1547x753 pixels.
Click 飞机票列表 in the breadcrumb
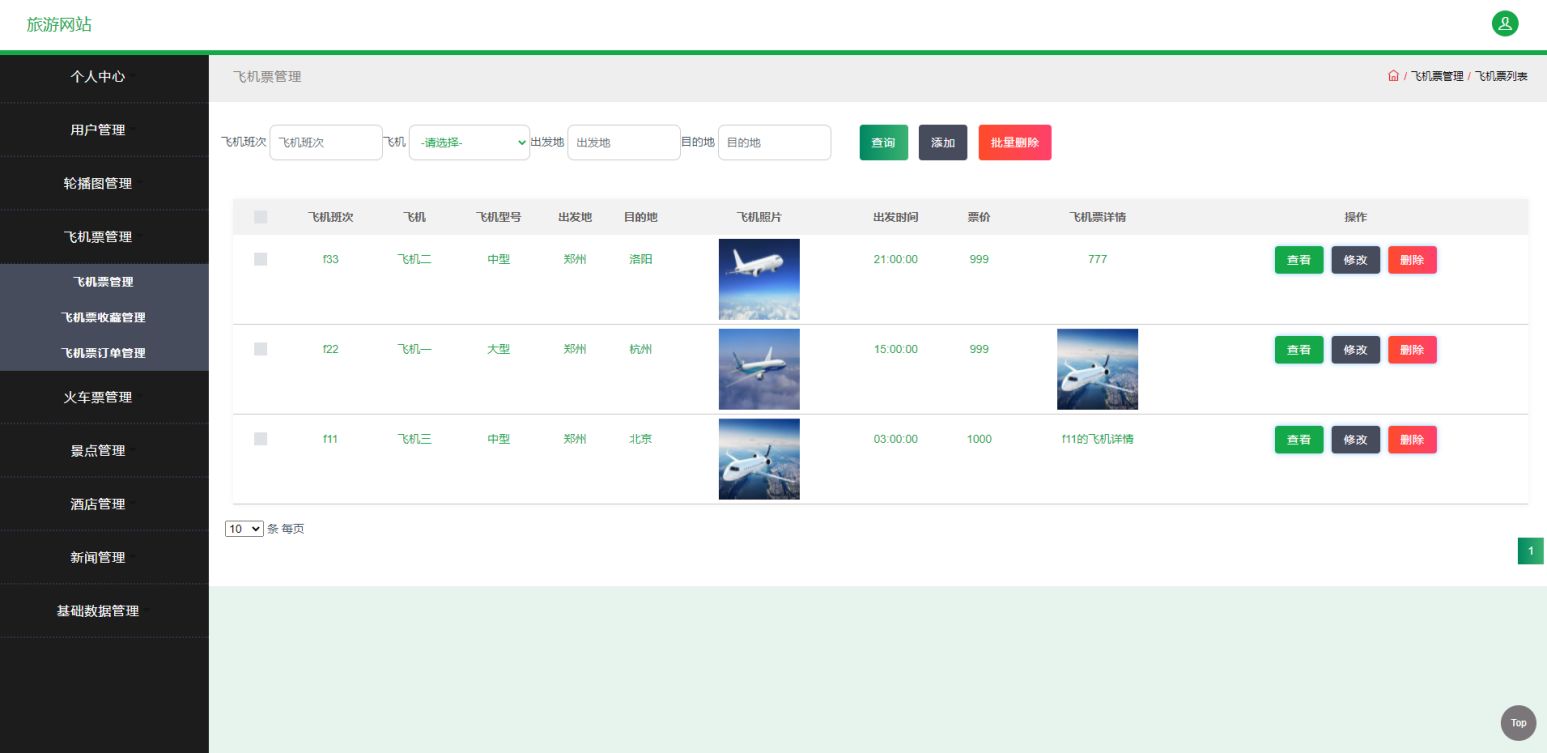click(1502, 76)
